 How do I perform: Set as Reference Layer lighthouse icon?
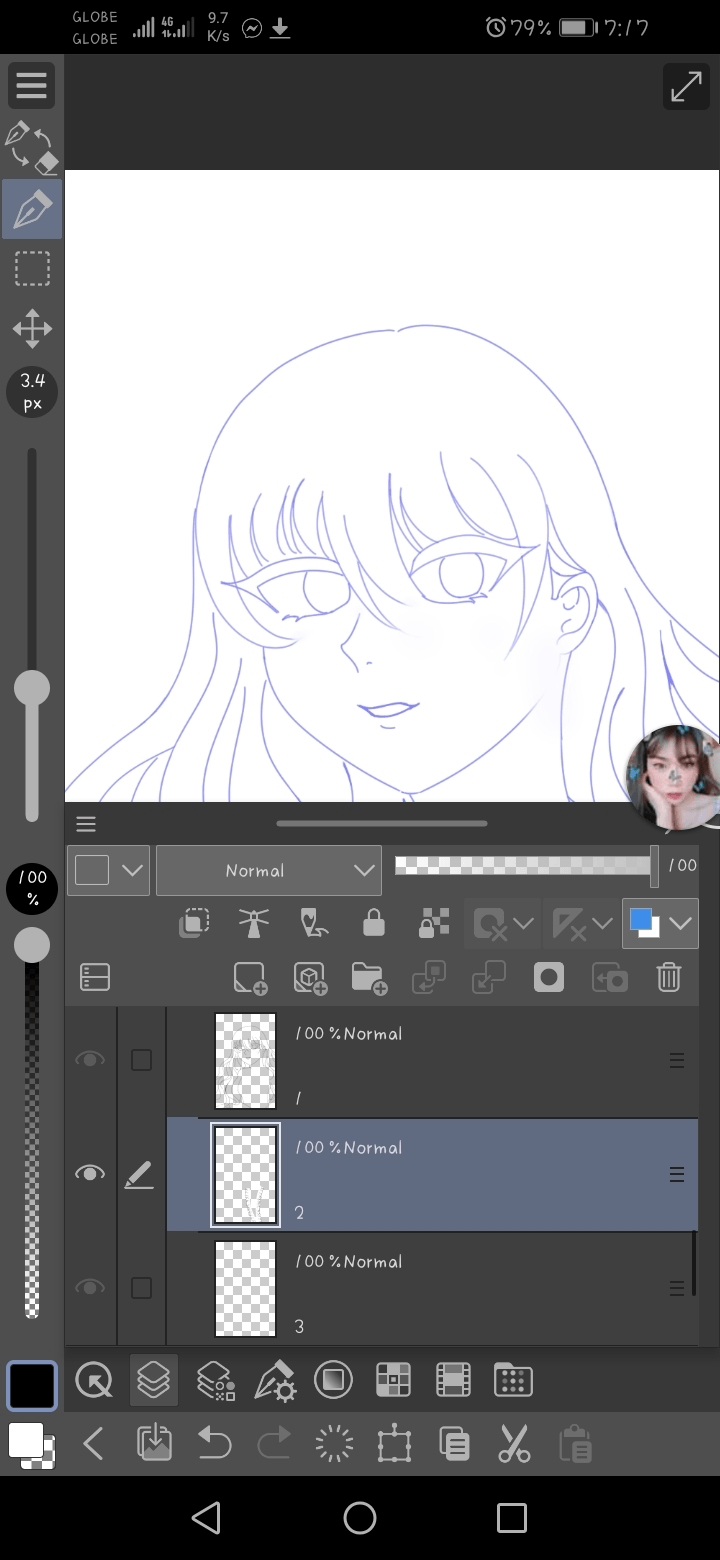click(x=254, y=923)
